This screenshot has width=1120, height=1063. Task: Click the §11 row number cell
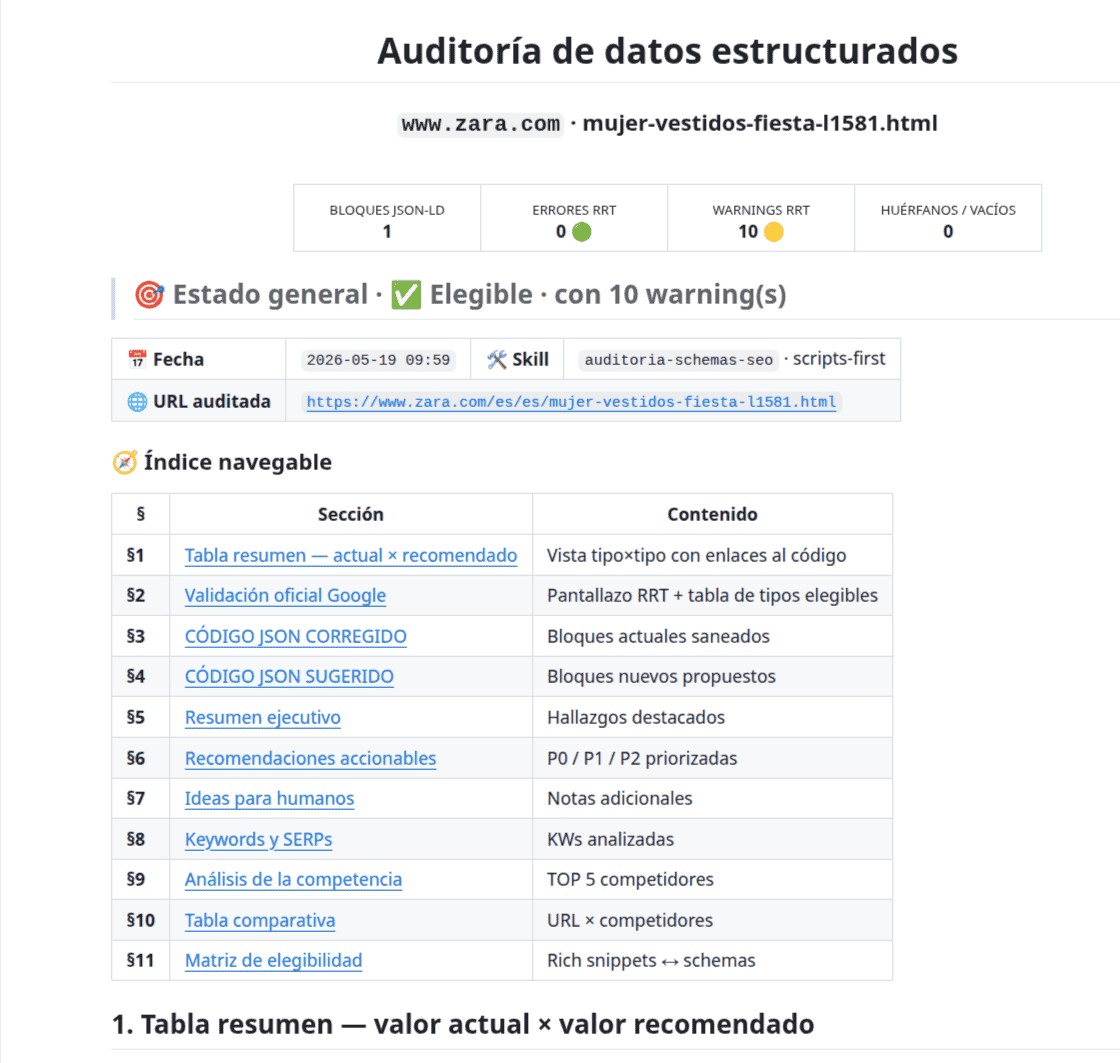(141, 960)
